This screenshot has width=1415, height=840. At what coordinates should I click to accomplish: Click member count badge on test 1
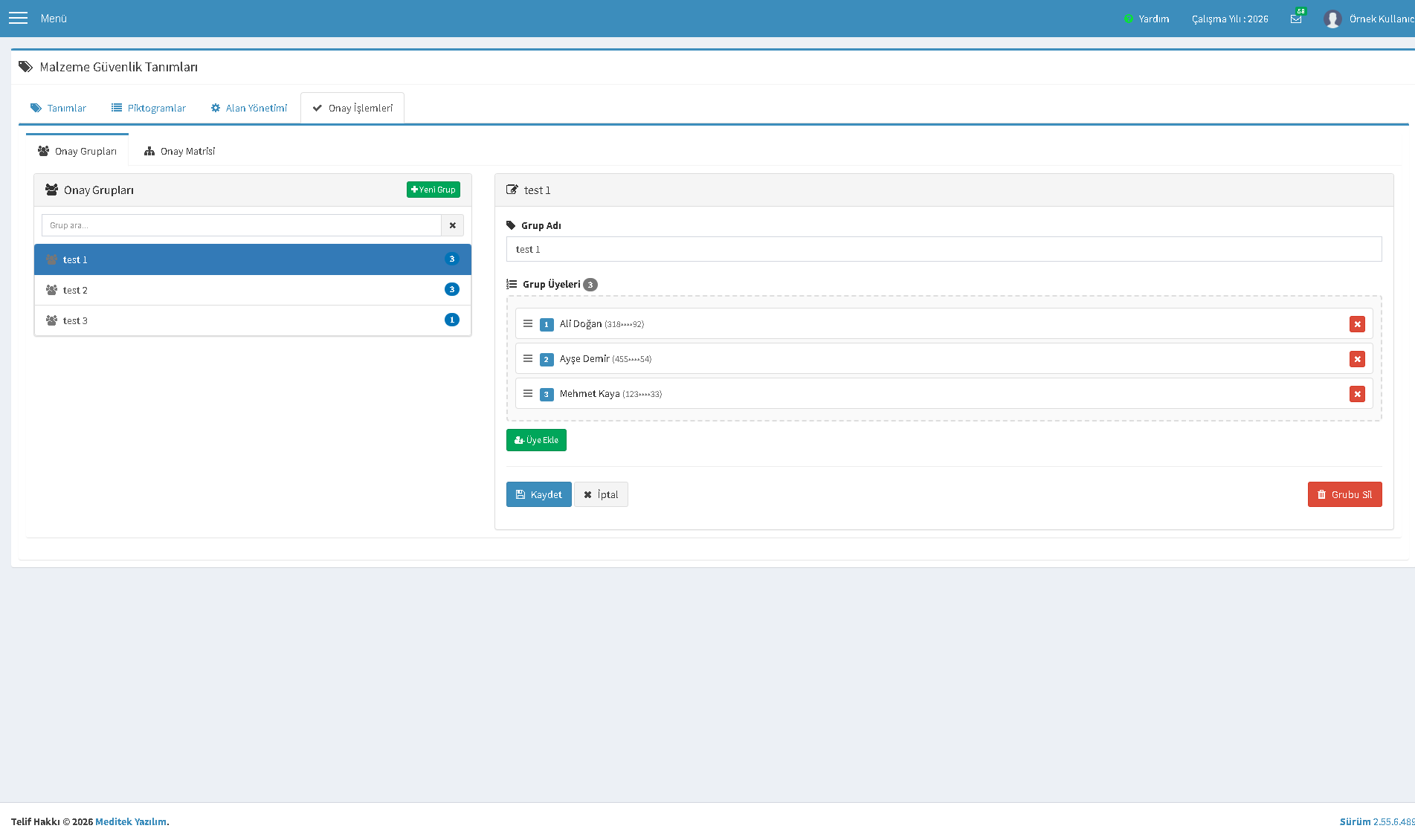[451, 259]
